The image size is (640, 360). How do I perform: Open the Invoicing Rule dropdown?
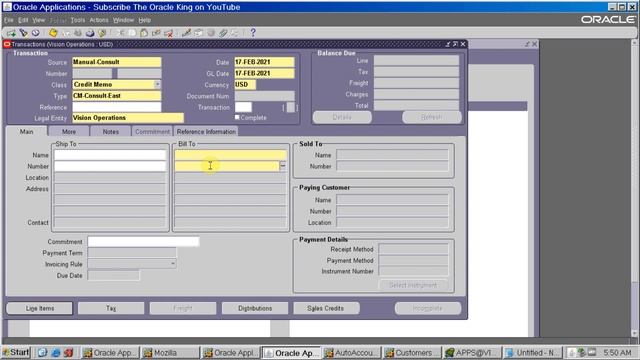173,264
